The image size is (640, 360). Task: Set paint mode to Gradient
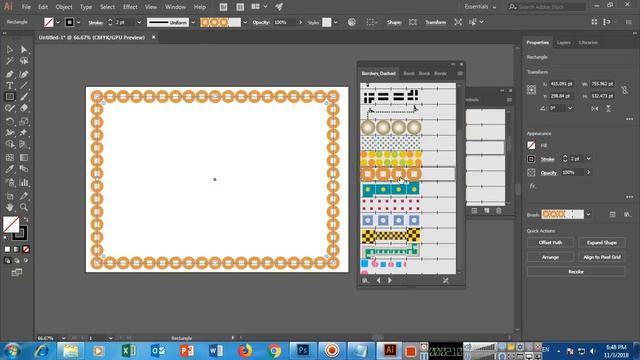click(17, 249)
